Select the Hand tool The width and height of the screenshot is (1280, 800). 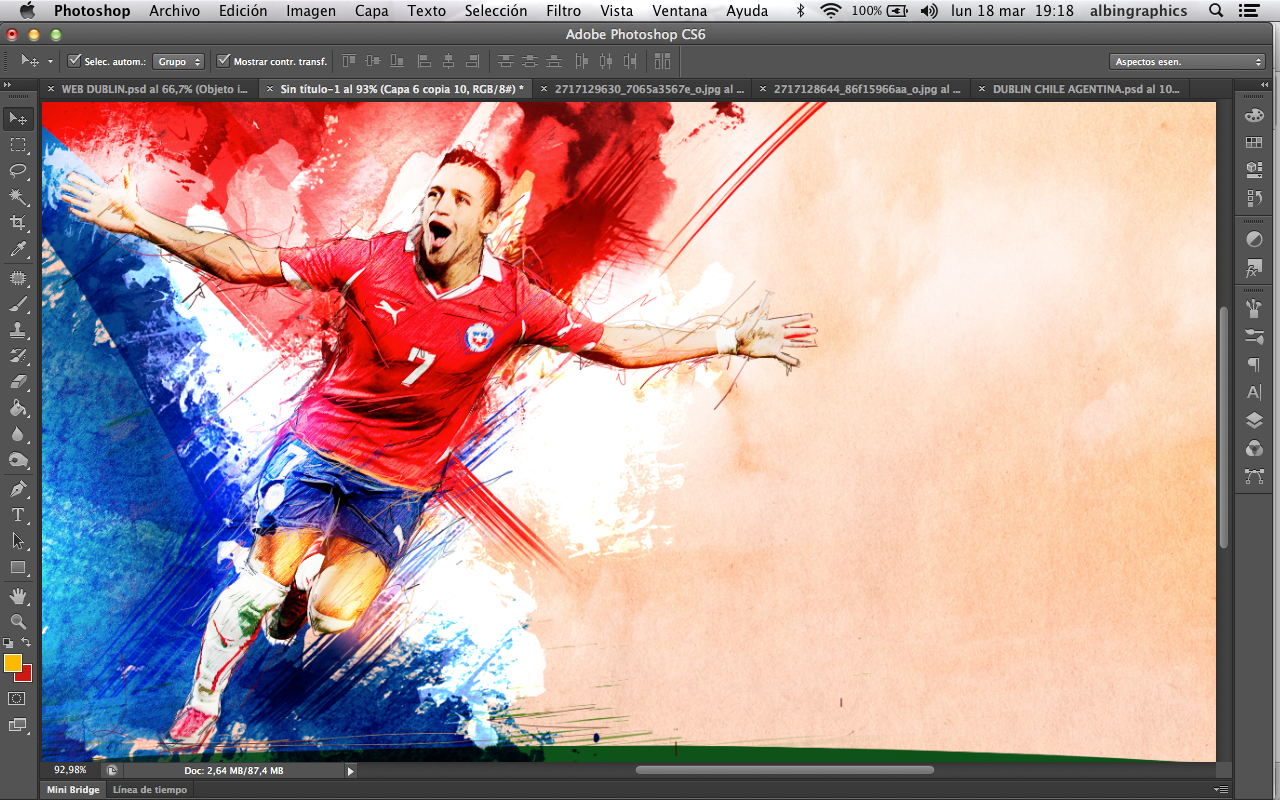point(18,596)
